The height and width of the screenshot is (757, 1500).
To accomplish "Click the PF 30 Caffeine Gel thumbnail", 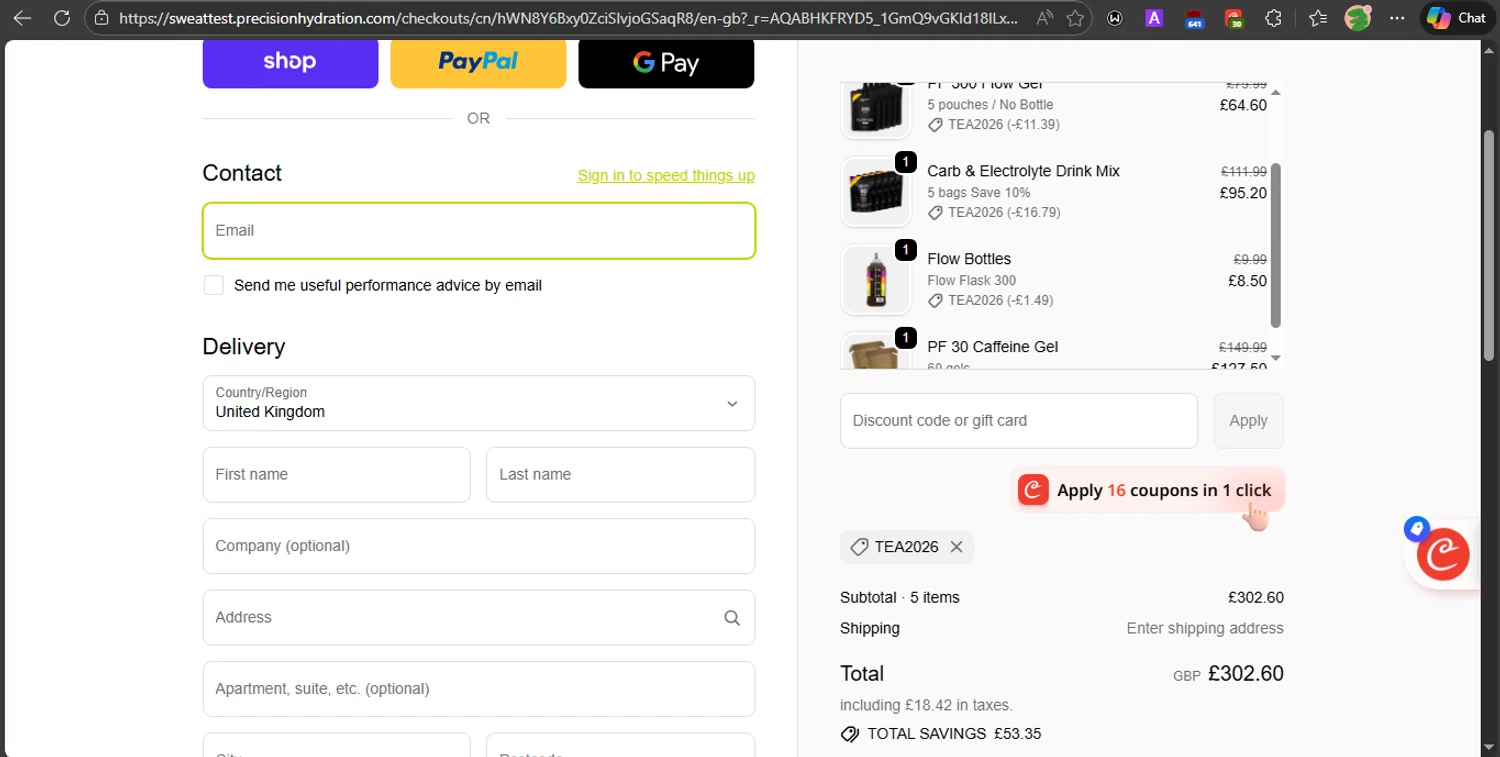I will [877, 351].
